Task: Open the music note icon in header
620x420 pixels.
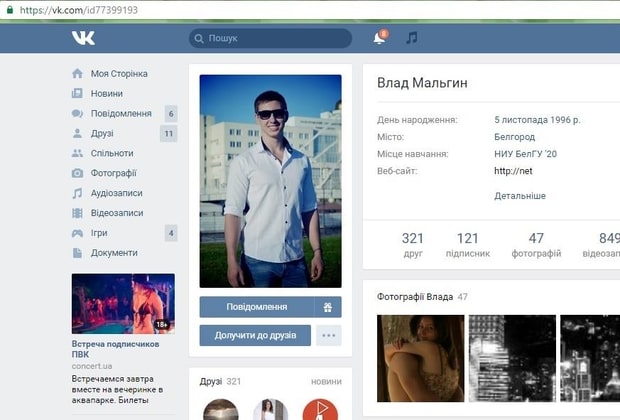Action: click(411, 38)
